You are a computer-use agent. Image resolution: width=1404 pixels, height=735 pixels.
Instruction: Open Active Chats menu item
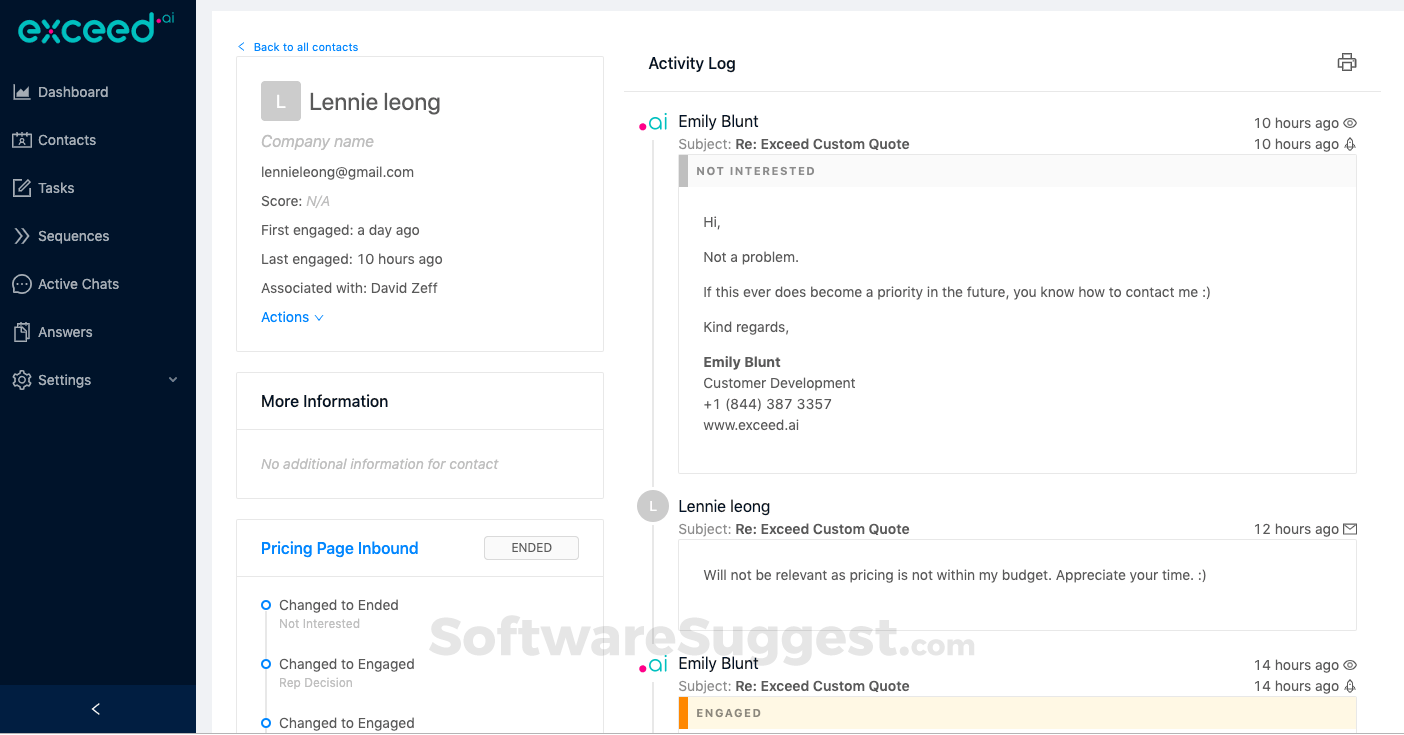(x=78, y=284)
